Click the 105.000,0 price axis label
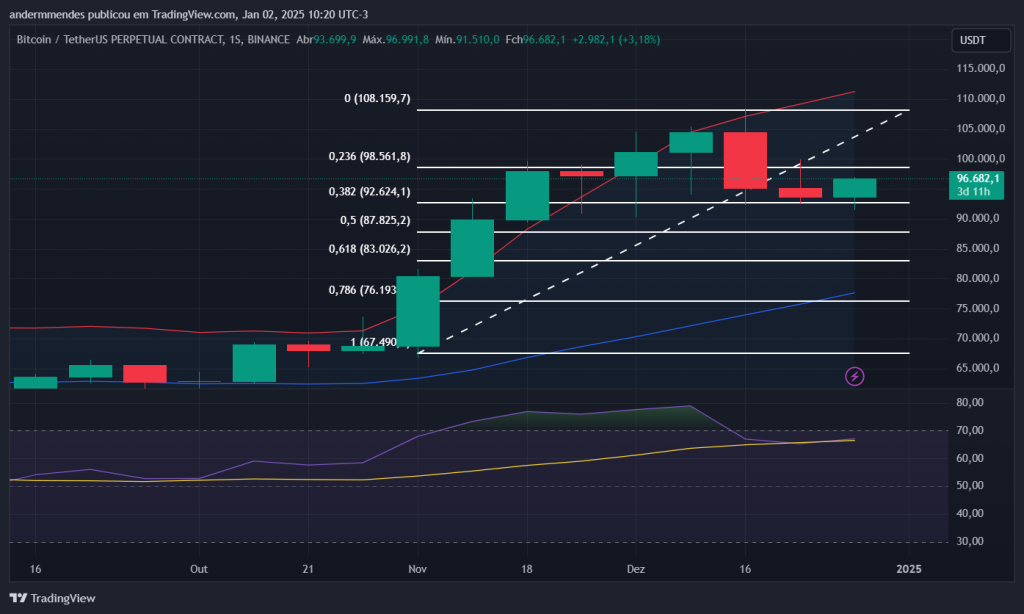The image size is (1024, 614). [x=980, y=128]
